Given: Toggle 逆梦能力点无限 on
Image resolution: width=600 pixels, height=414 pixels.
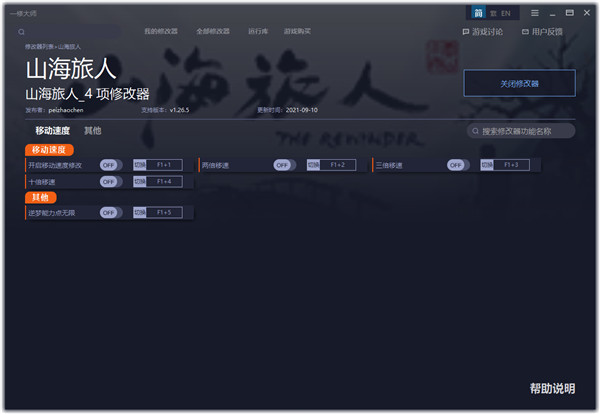Looking at the screenshot, I should [x=111, y=212].
